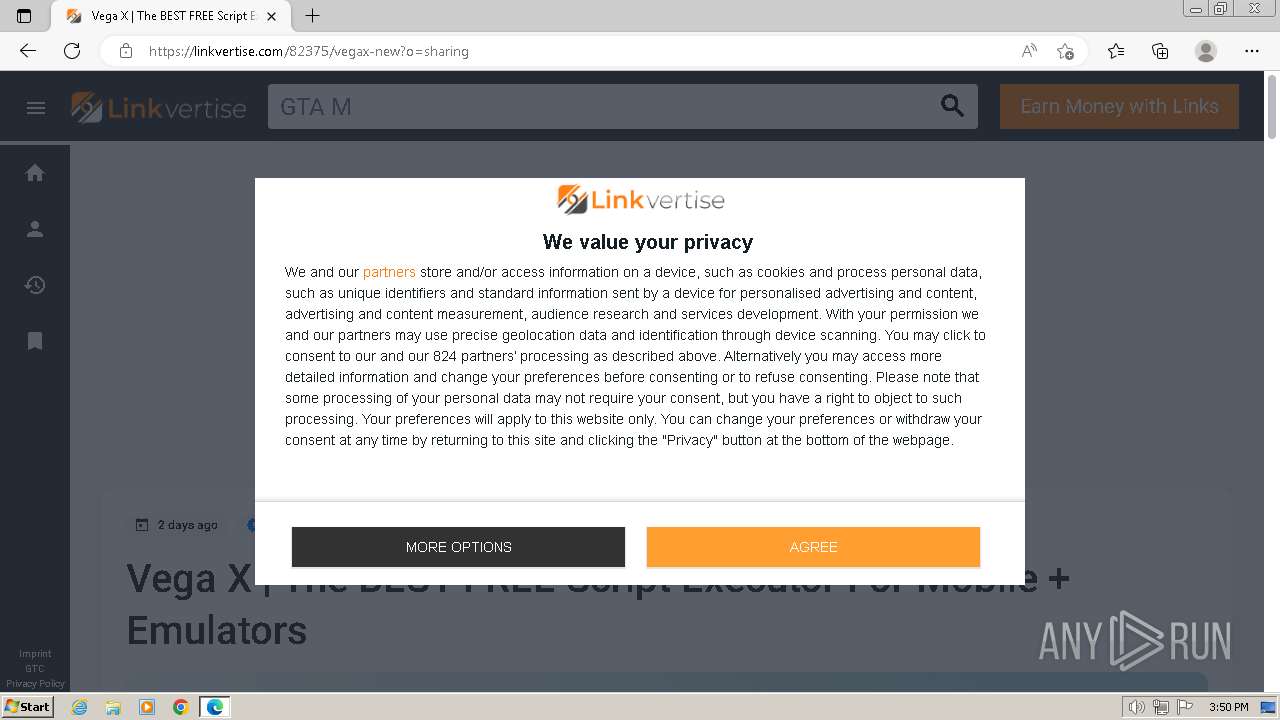Viewport: 1280px width, 720px height.
Task: Open the browser profile menu
Action: click(1206, 51)
